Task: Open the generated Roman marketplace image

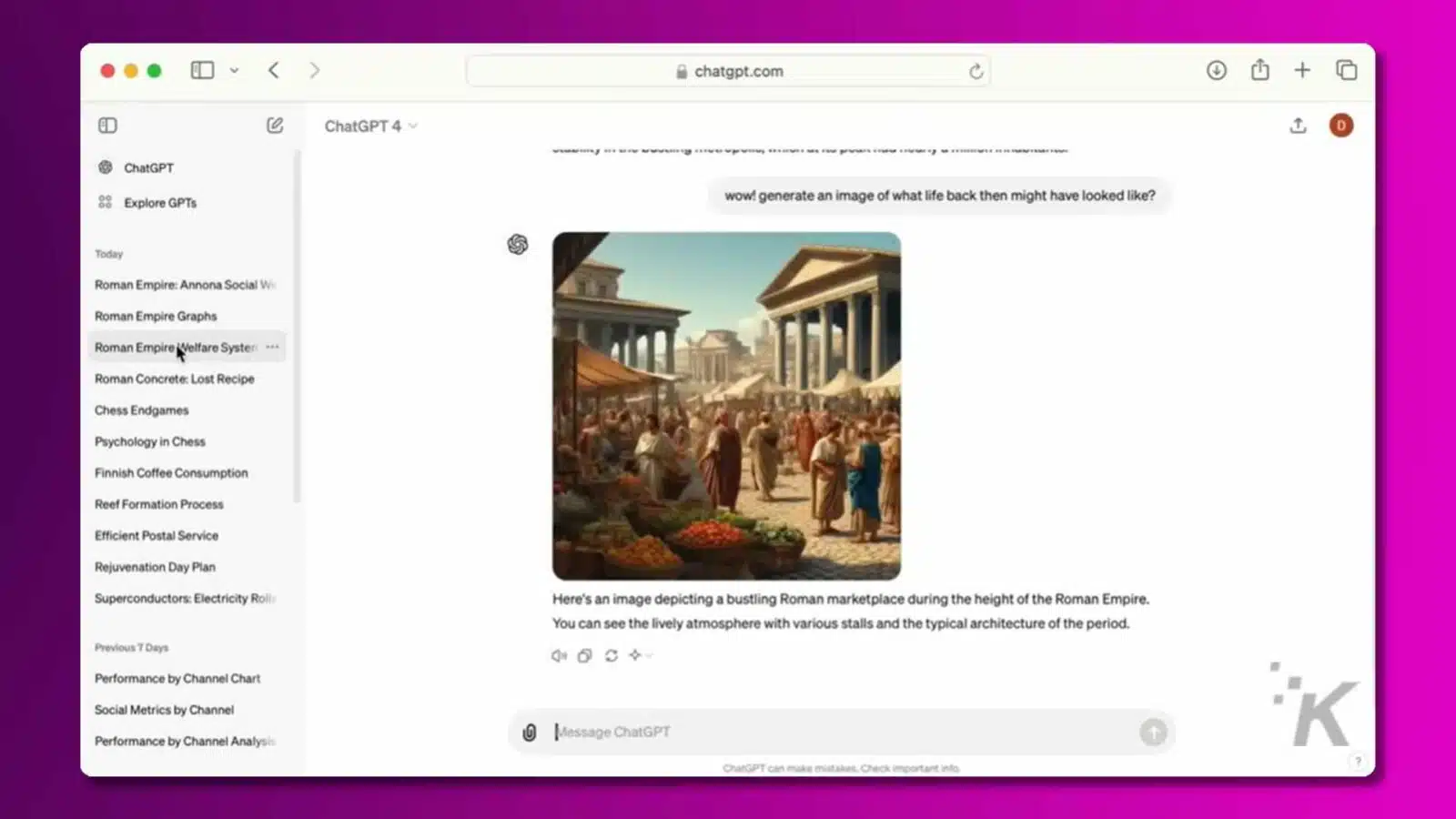Action: pos(726,406)
